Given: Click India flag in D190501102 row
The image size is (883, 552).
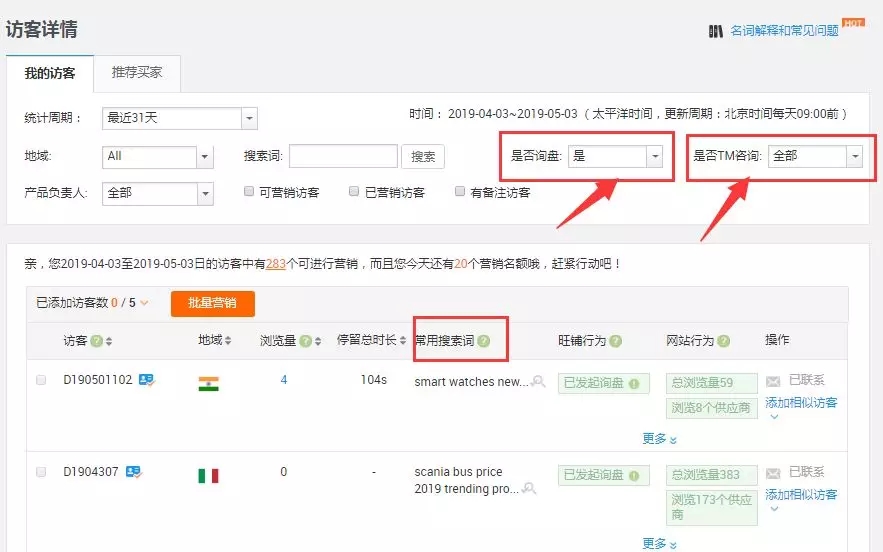Looking at the screenshot, I should coord(208,384).
